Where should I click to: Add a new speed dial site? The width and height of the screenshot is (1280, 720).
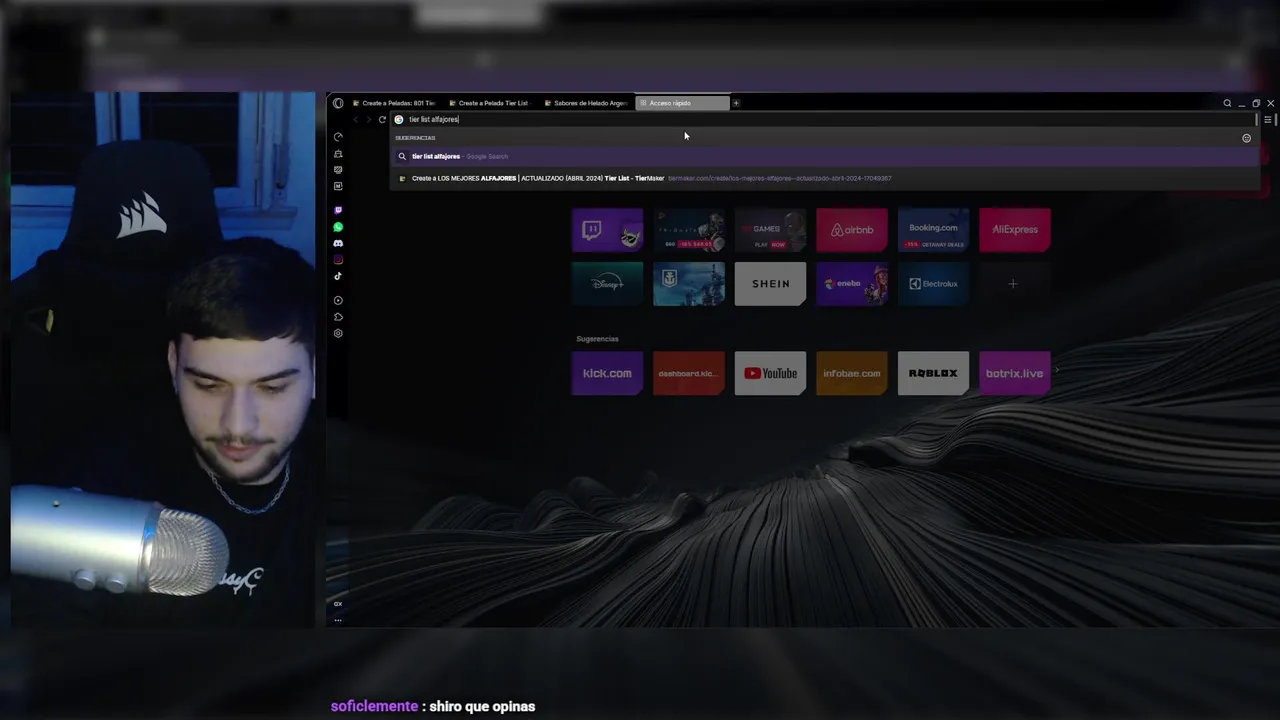click(1013, 284)
